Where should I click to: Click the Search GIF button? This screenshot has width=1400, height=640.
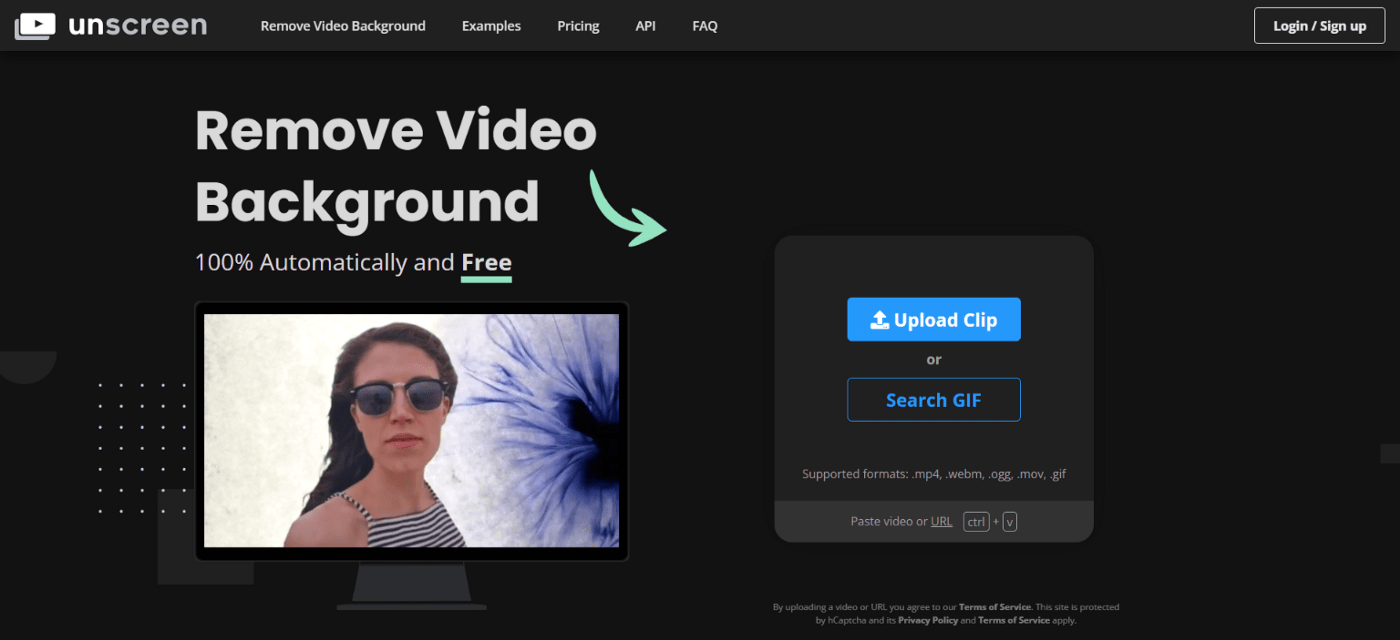click(x=934, y=400)
